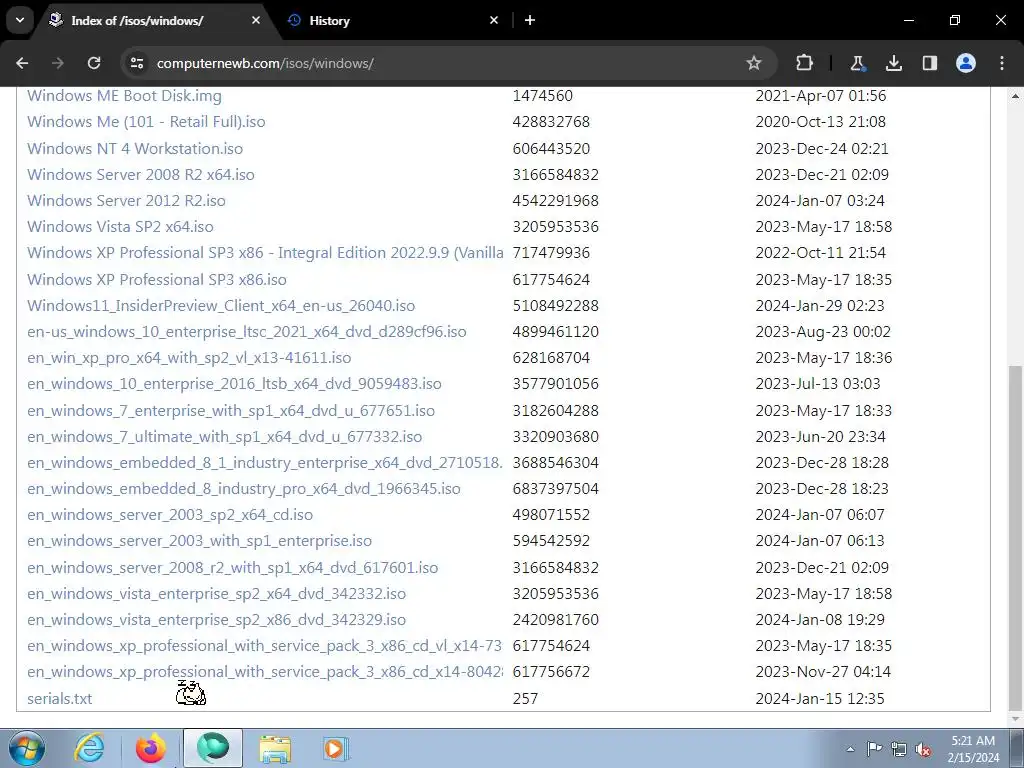View site information icon in address bar

point(137,63)
